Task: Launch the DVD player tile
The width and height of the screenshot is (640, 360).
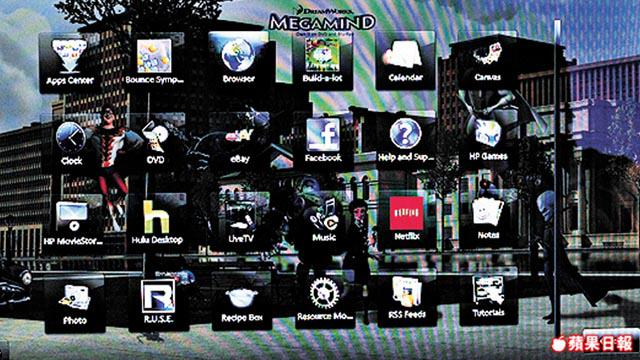Action: (156, 142)
